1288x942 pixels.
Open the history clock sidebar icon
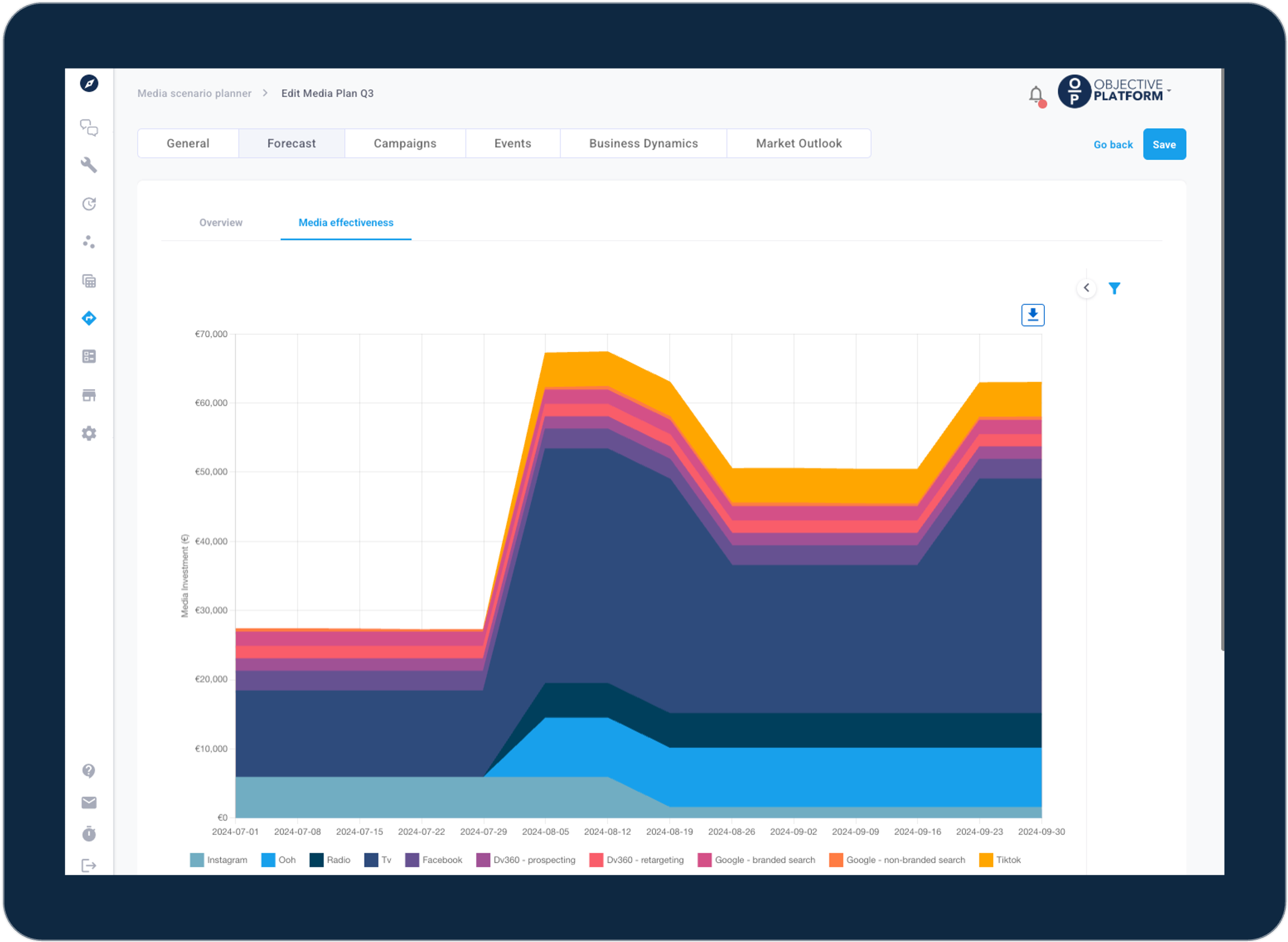tap(89, 204)
